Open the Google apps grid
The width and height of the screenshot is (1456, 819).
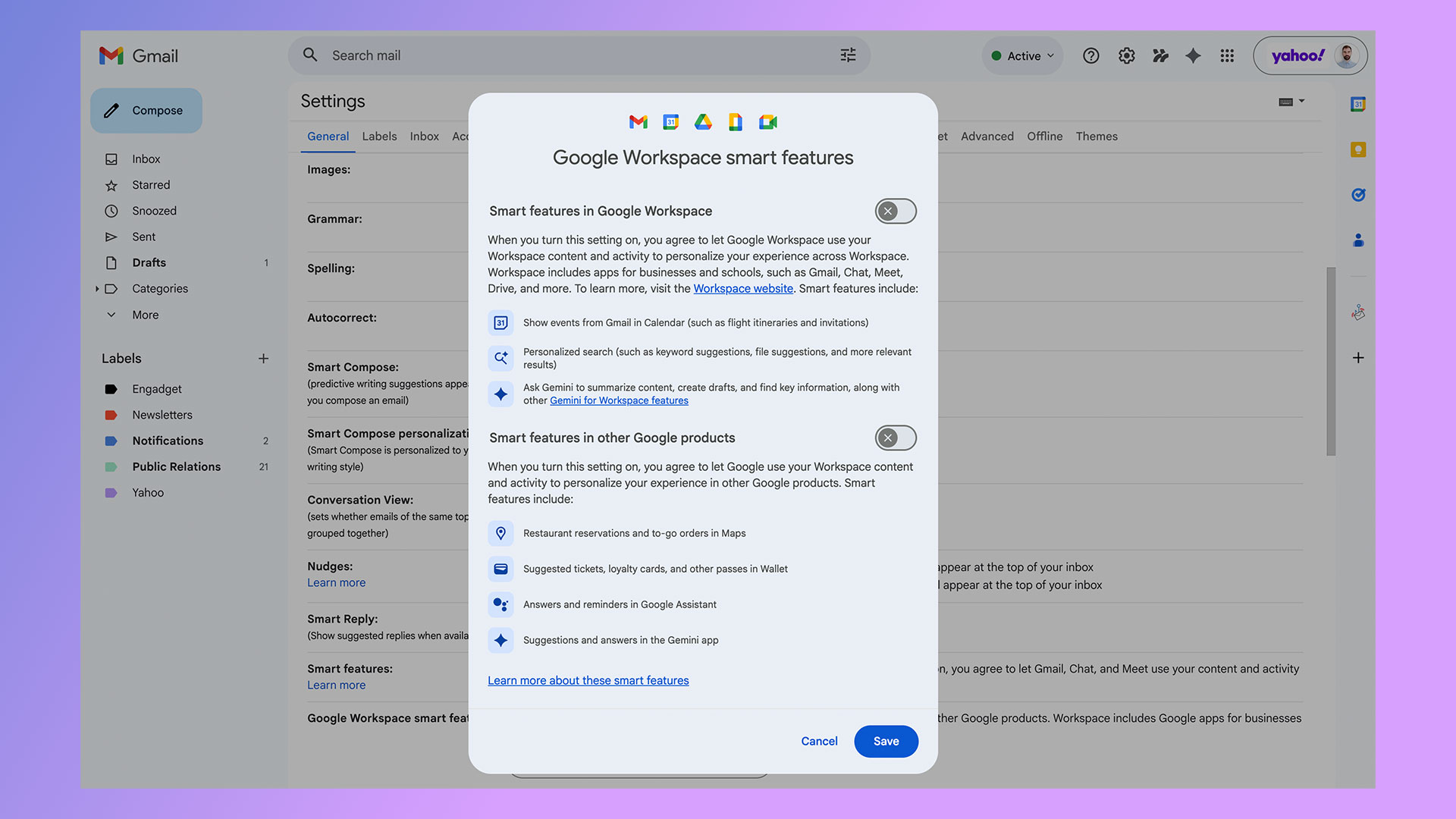1227,55
